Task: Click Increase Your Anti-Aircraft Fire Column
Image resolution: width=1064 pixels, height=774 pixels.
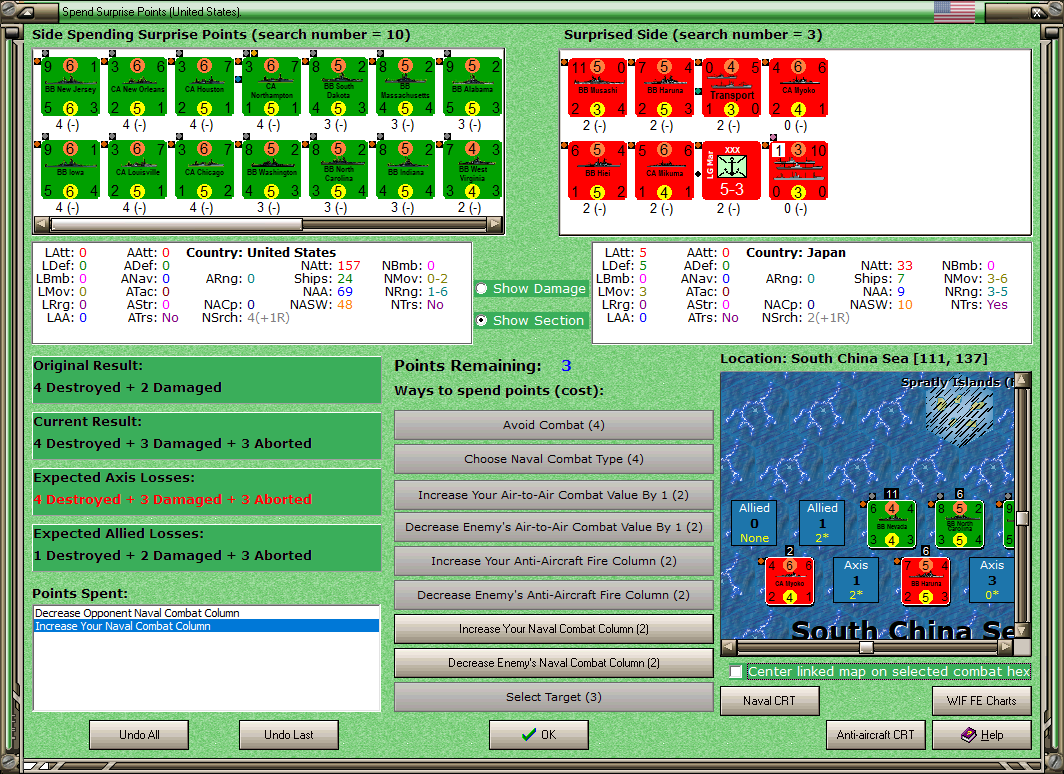Action: click(554, 561)
